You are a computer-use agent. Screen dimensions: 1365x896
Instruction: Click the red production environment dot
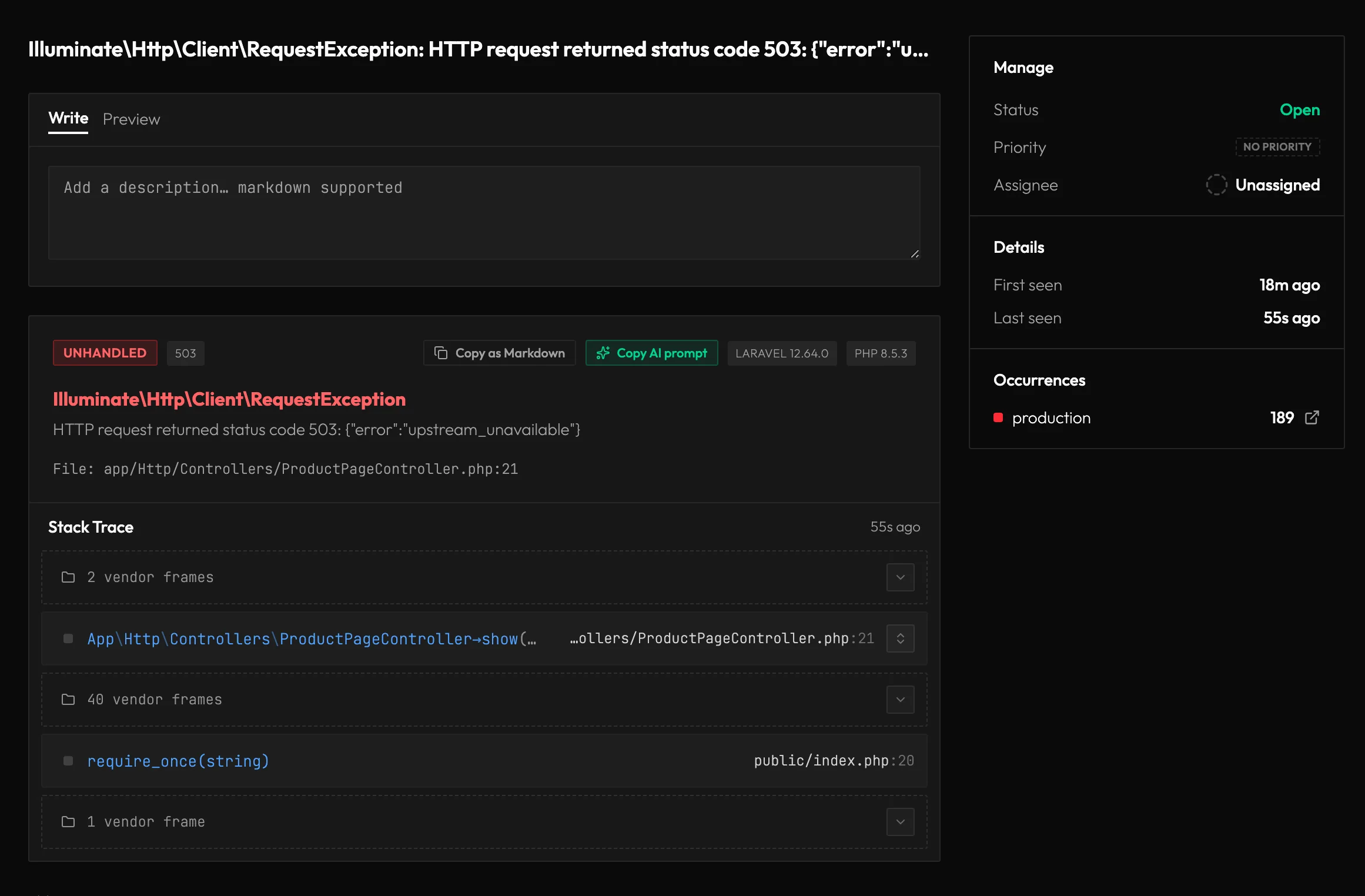998,417
